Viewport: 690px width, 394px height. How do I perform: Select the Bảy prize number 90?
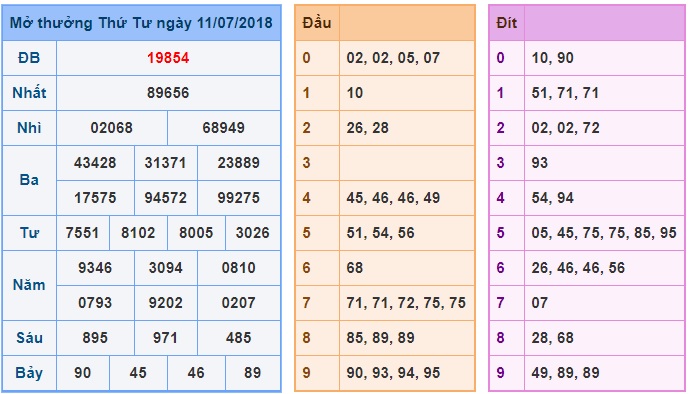[x=82, y=373]
